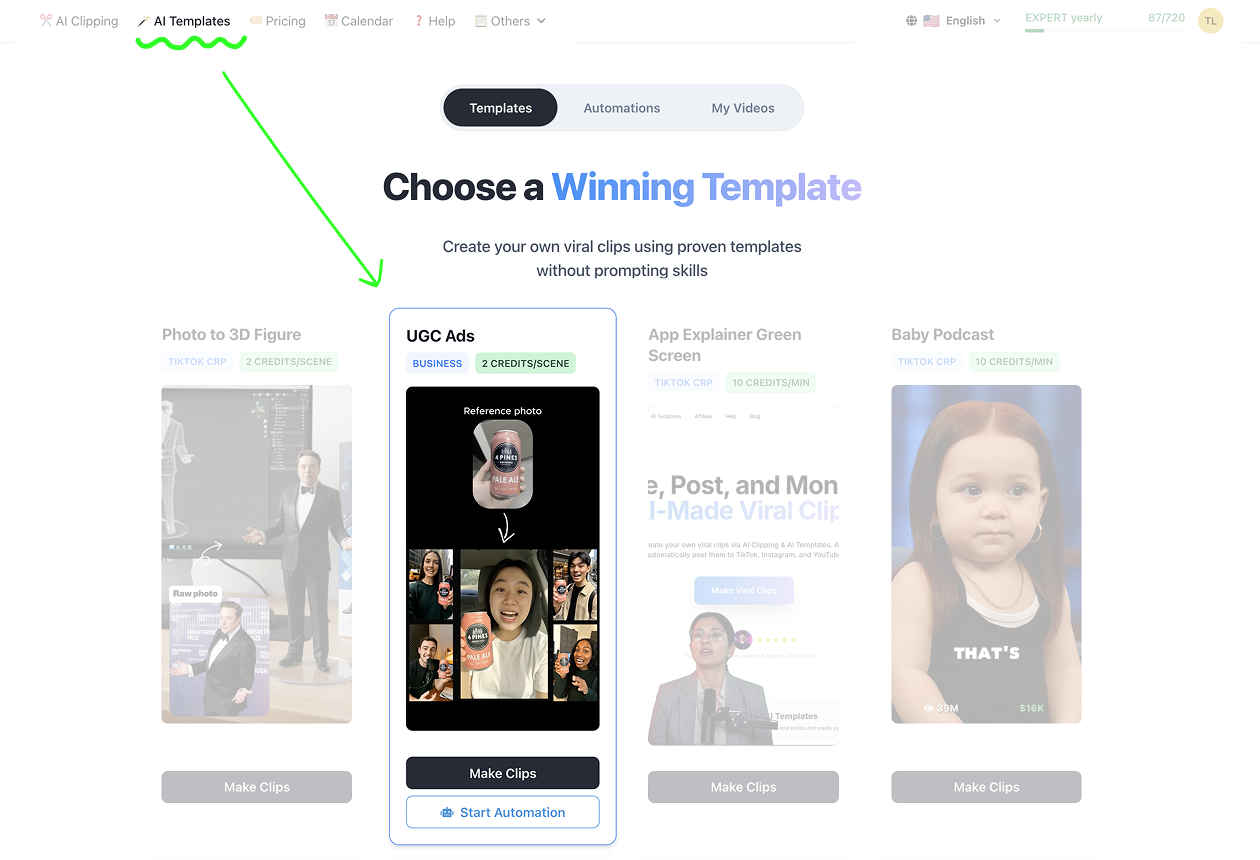
Task: Click the Calendar icon in the navbar
Action: click(x=331, y=21)
